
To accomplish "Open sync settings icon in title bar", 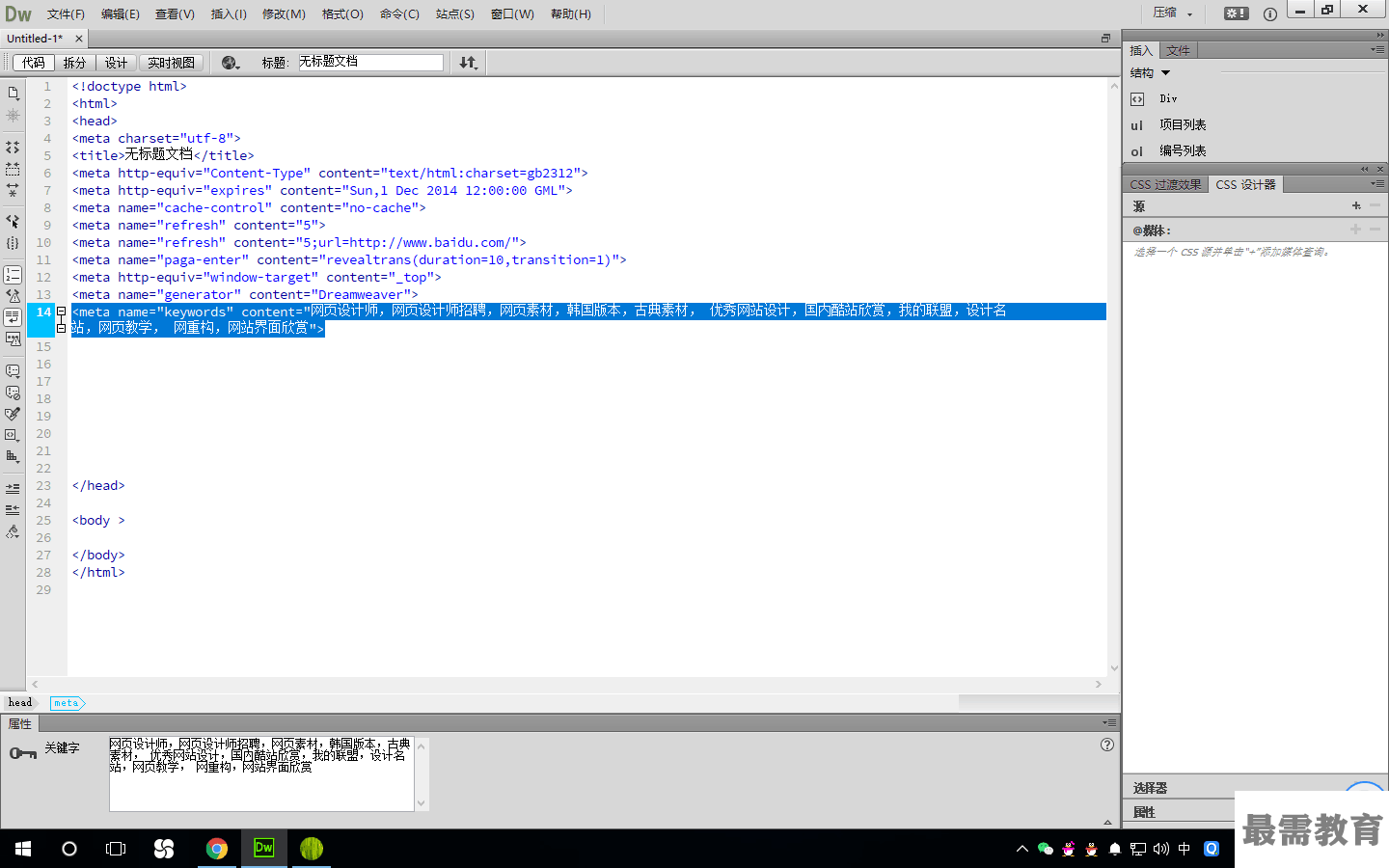I will [x=1236, y=14].
